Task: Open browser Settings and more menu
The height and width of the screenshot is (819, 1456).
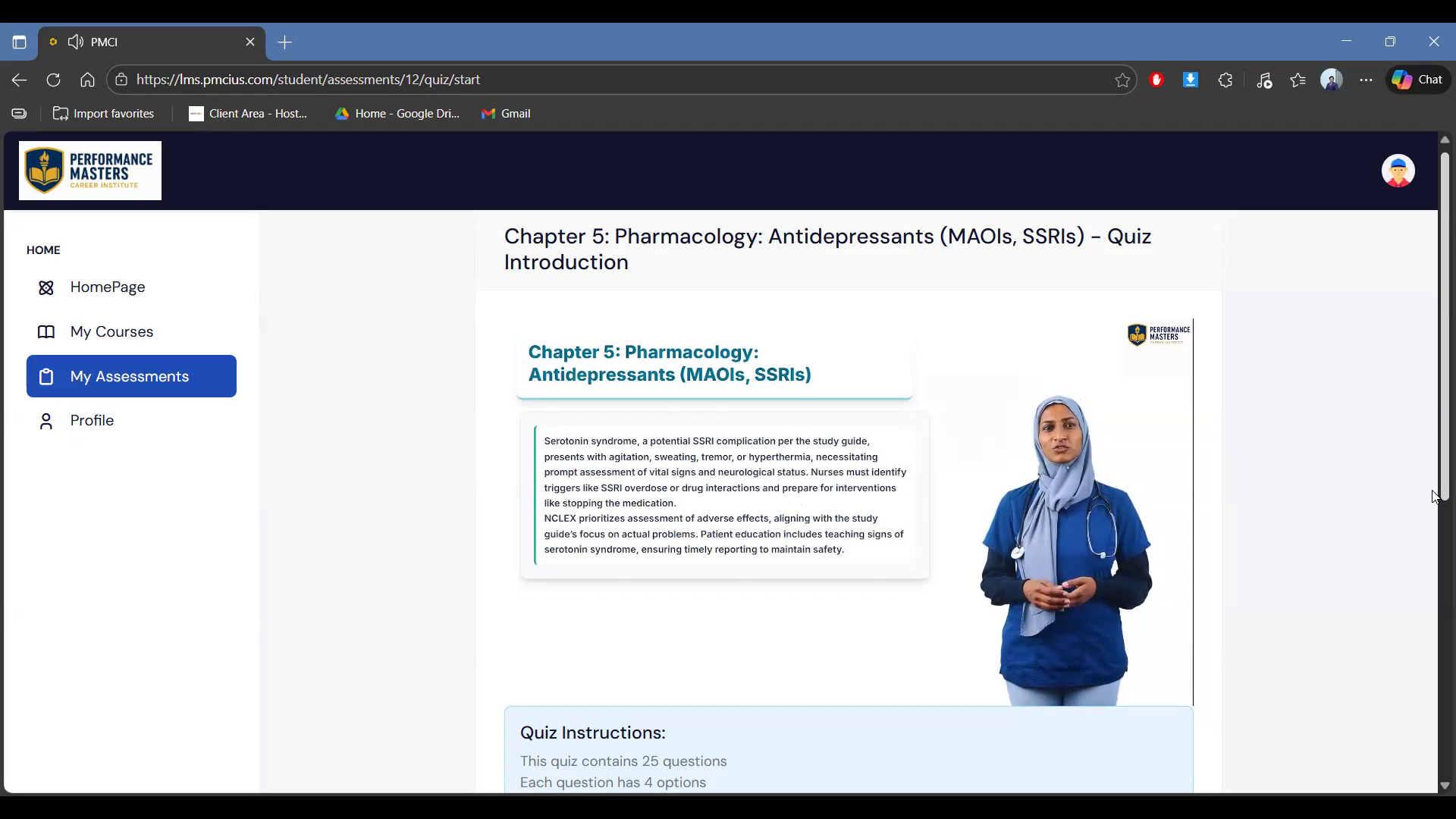Action: (1366, 80)
